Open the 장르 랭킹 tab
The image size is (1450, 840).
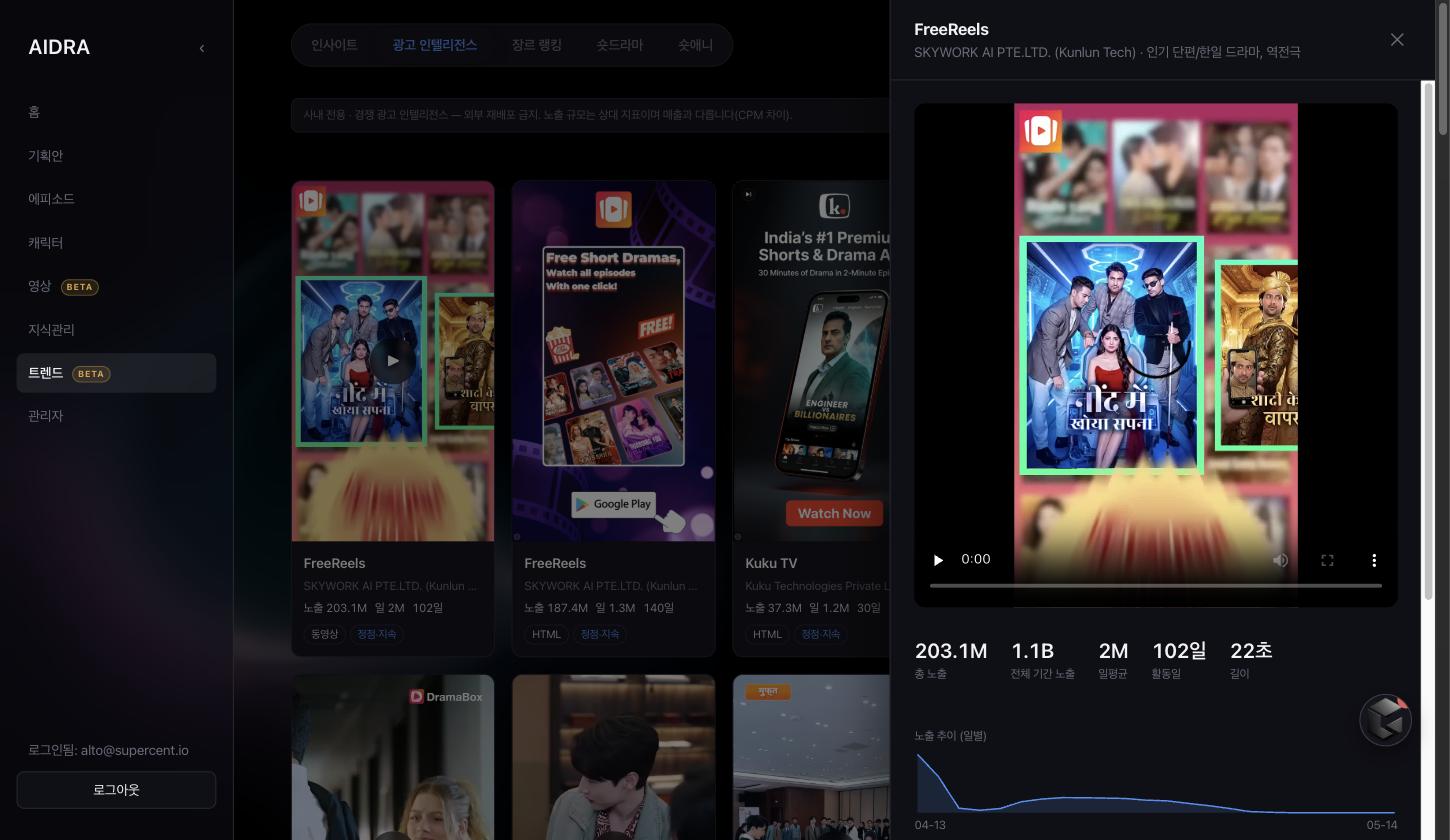point(537,45)
